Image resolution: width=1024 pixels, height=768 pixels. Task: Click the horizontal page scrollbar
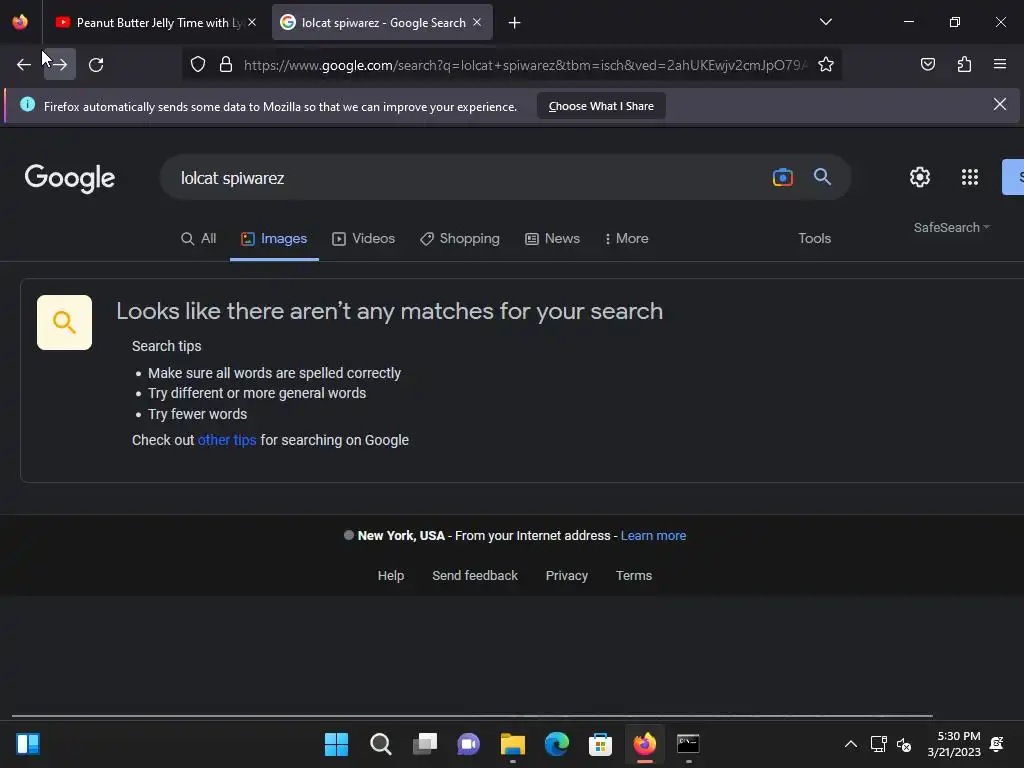(x=472, y=716)
